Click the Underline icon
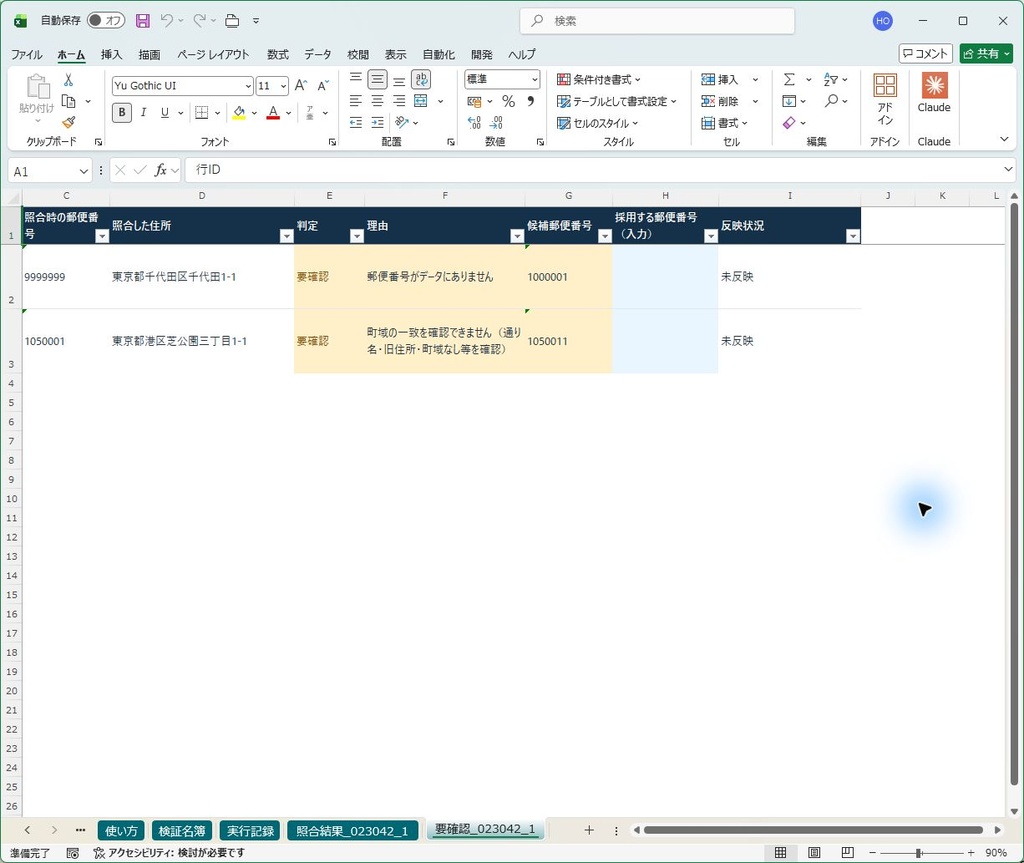1024x863 pixels. tap(165, 112)
